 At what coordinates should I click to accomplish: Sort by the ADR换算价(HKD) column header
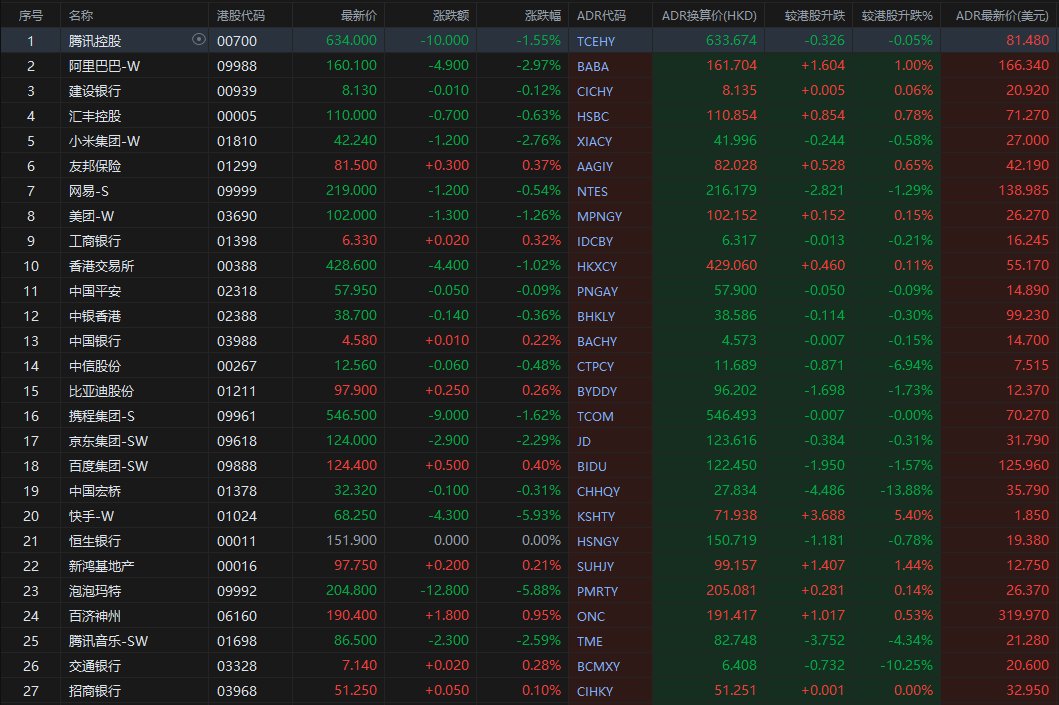(x=709, y=15)
